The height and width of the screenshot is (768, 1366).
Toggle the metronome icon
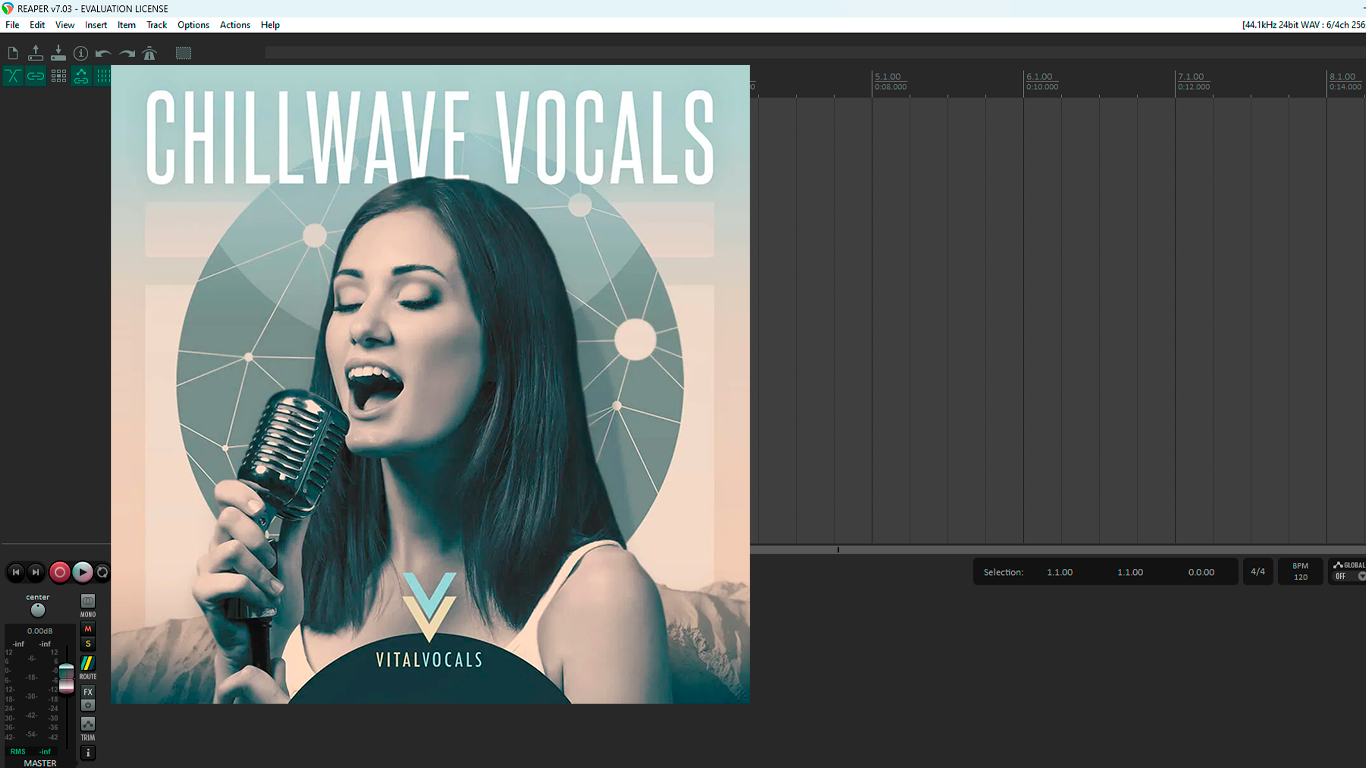coord(149,53)
